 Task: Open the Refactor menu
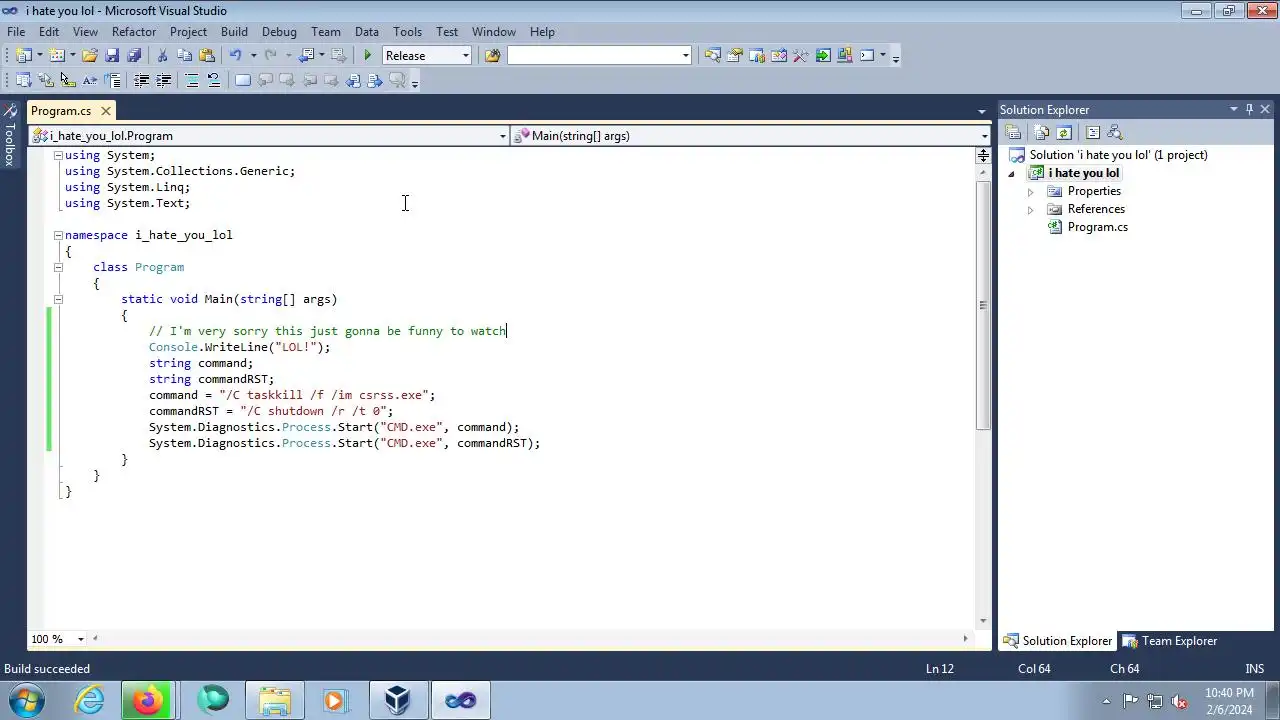[x=134, y=32]
